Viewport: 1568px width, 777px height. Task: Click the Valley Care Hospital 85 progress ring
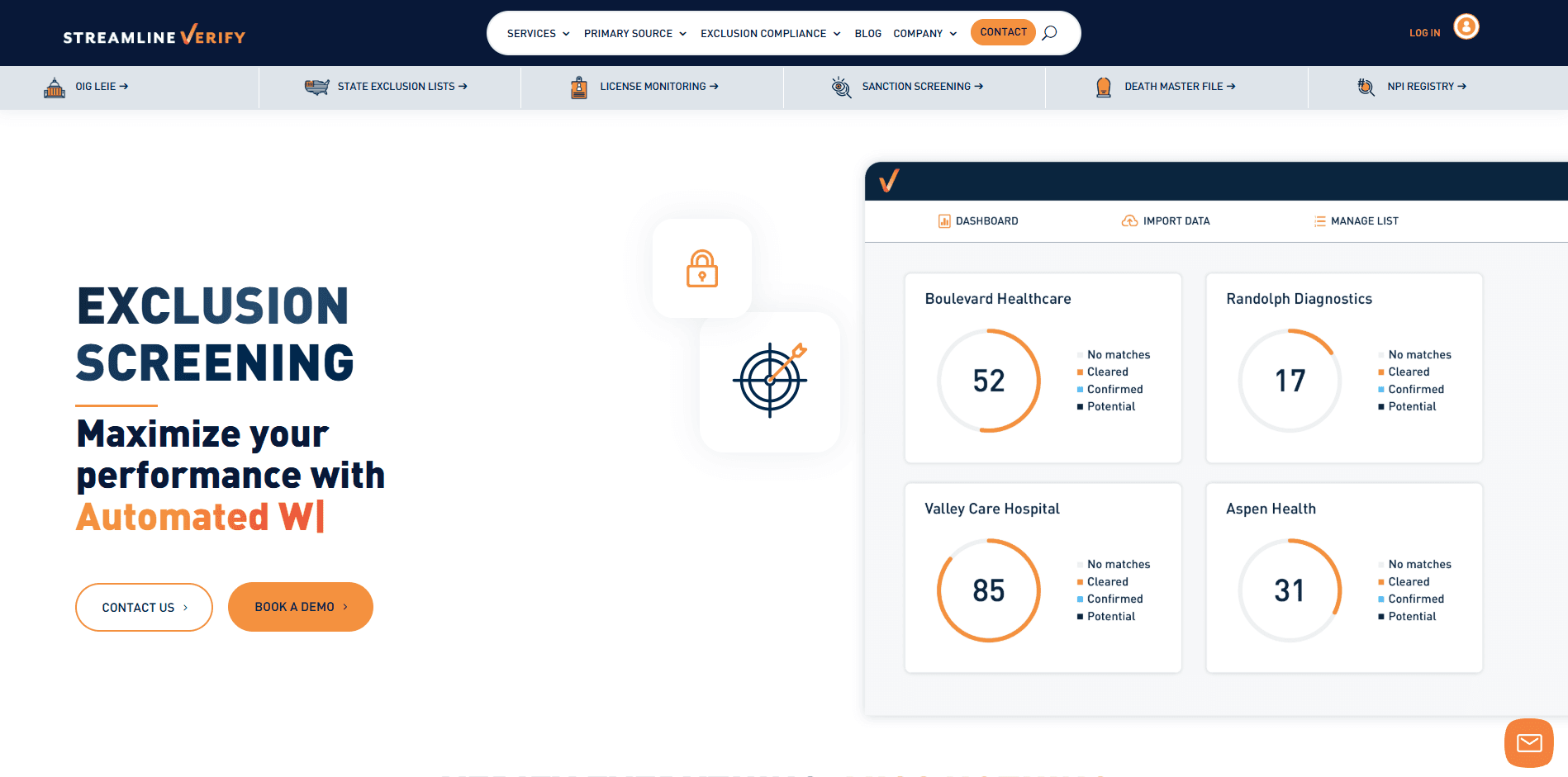[x=988, y=590]
